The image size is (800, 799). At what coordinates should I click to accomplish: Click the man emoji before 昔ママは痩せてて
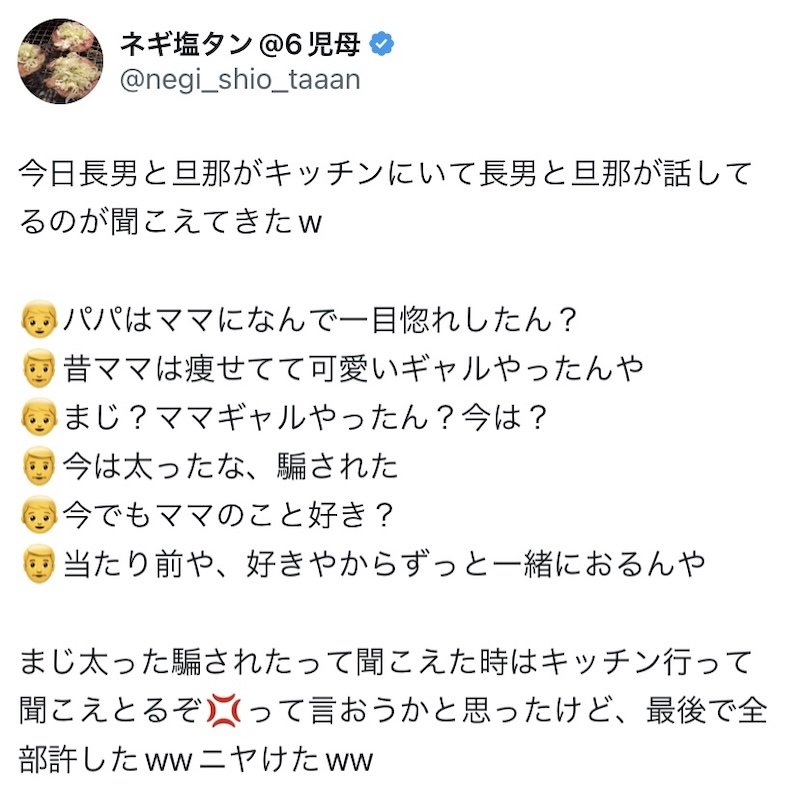(x=39, y=369)
